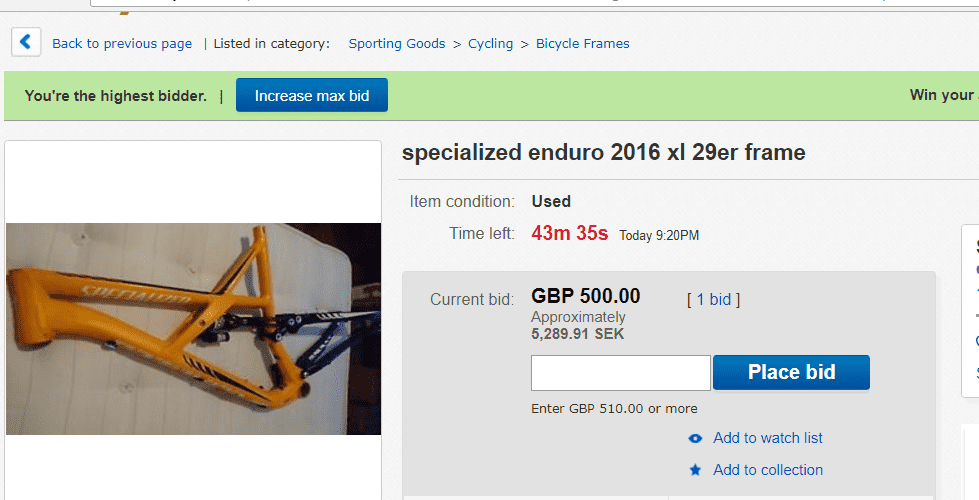Click the specialized enduro 2016 listing title
Image resolution: width=979 pixels, height=500 pixels.
click(603, 152)
